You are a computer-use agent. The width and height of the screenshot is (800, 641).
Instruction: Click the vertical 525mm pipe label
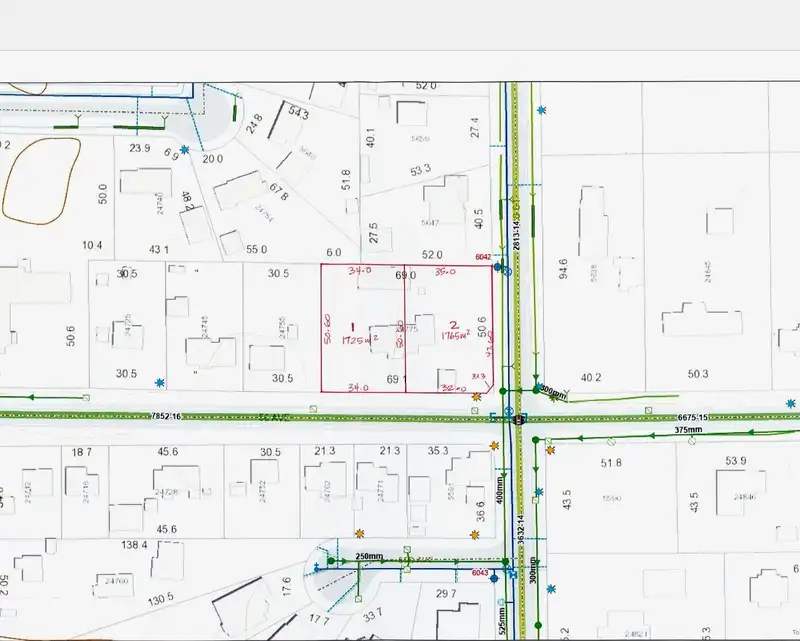click(502, 620)
